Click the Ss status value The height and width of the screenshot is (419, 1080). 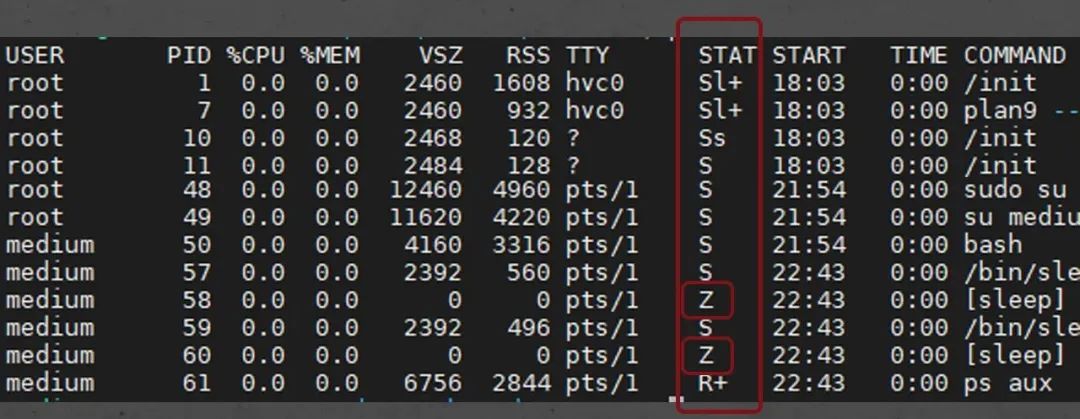click(712, 138)
